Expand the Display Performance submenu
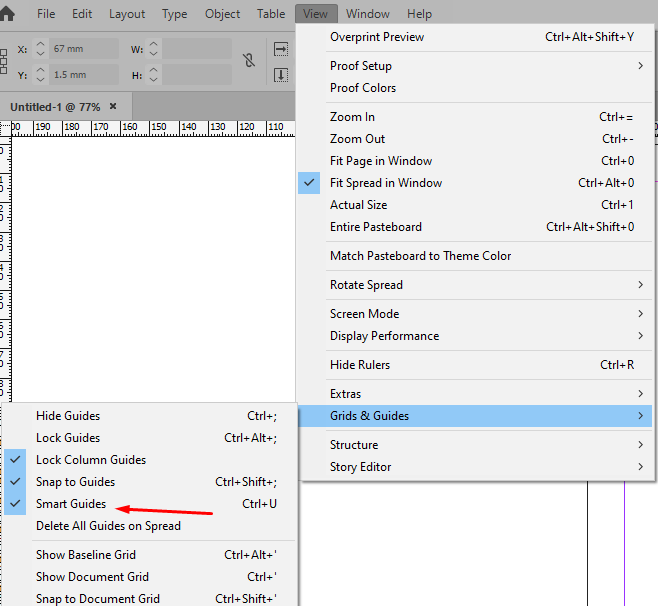The width and height of the screenshot is (658, 606). pyautogui.click(x=475, y=336)
